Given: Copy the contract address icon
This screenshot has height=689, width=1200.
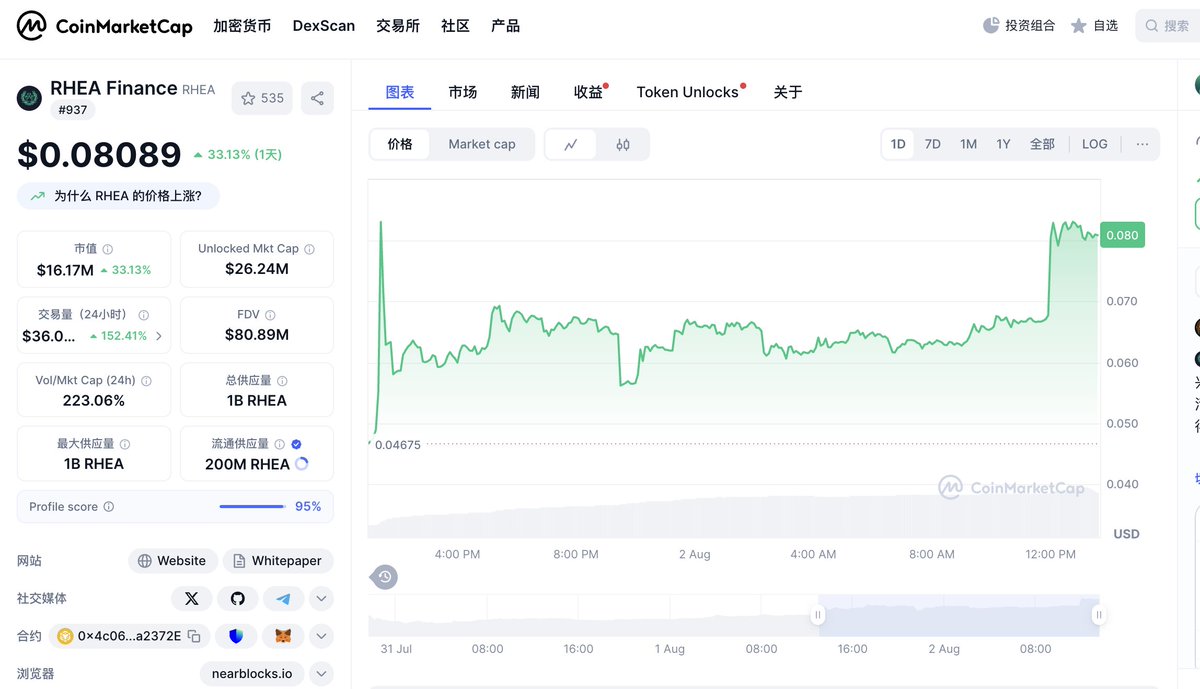Looking at the screenshot, I should point(194,636).
